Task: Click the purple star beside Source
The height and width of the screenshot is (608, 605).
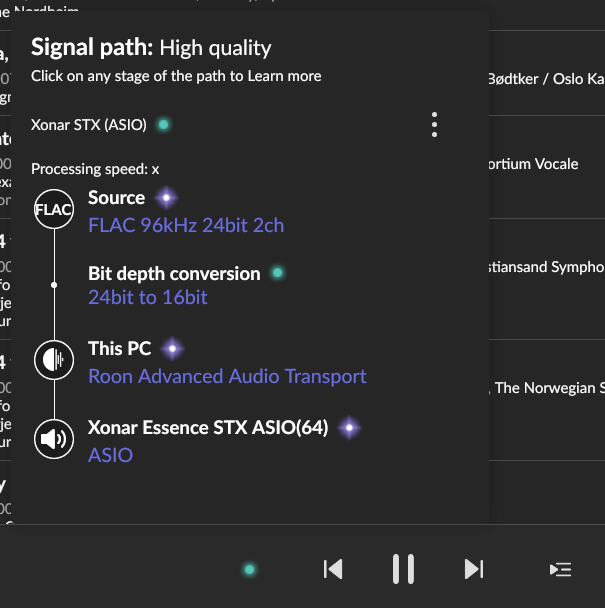Action: [168, 198]
